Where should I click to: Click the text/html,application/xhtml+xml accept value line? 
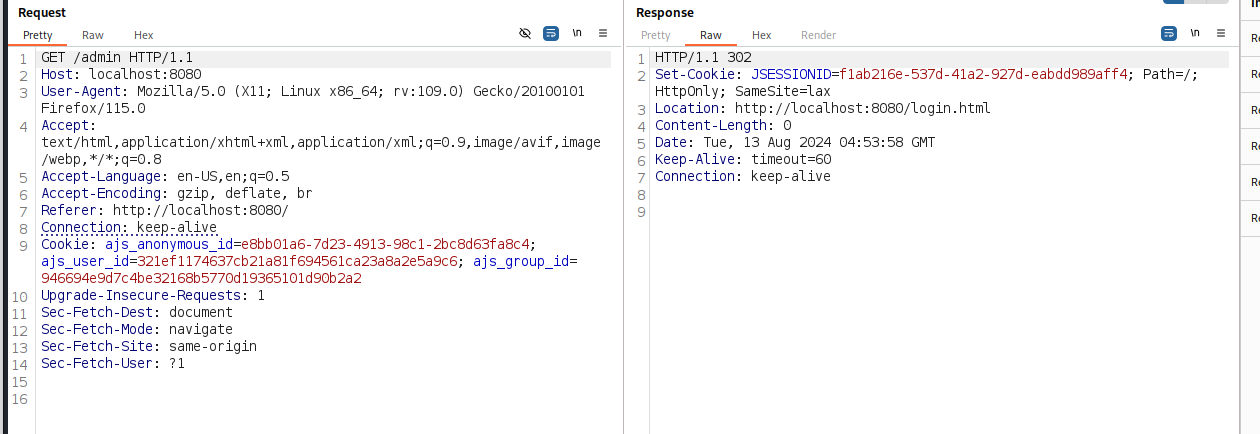321,142
